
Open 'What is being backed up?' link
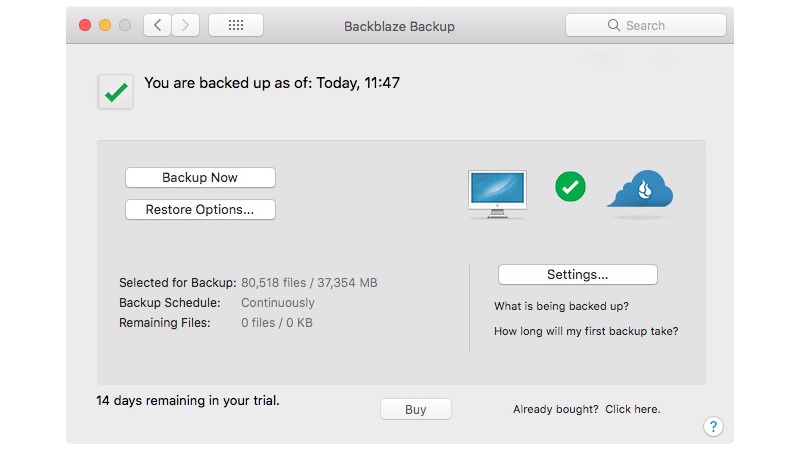(561, 306)
